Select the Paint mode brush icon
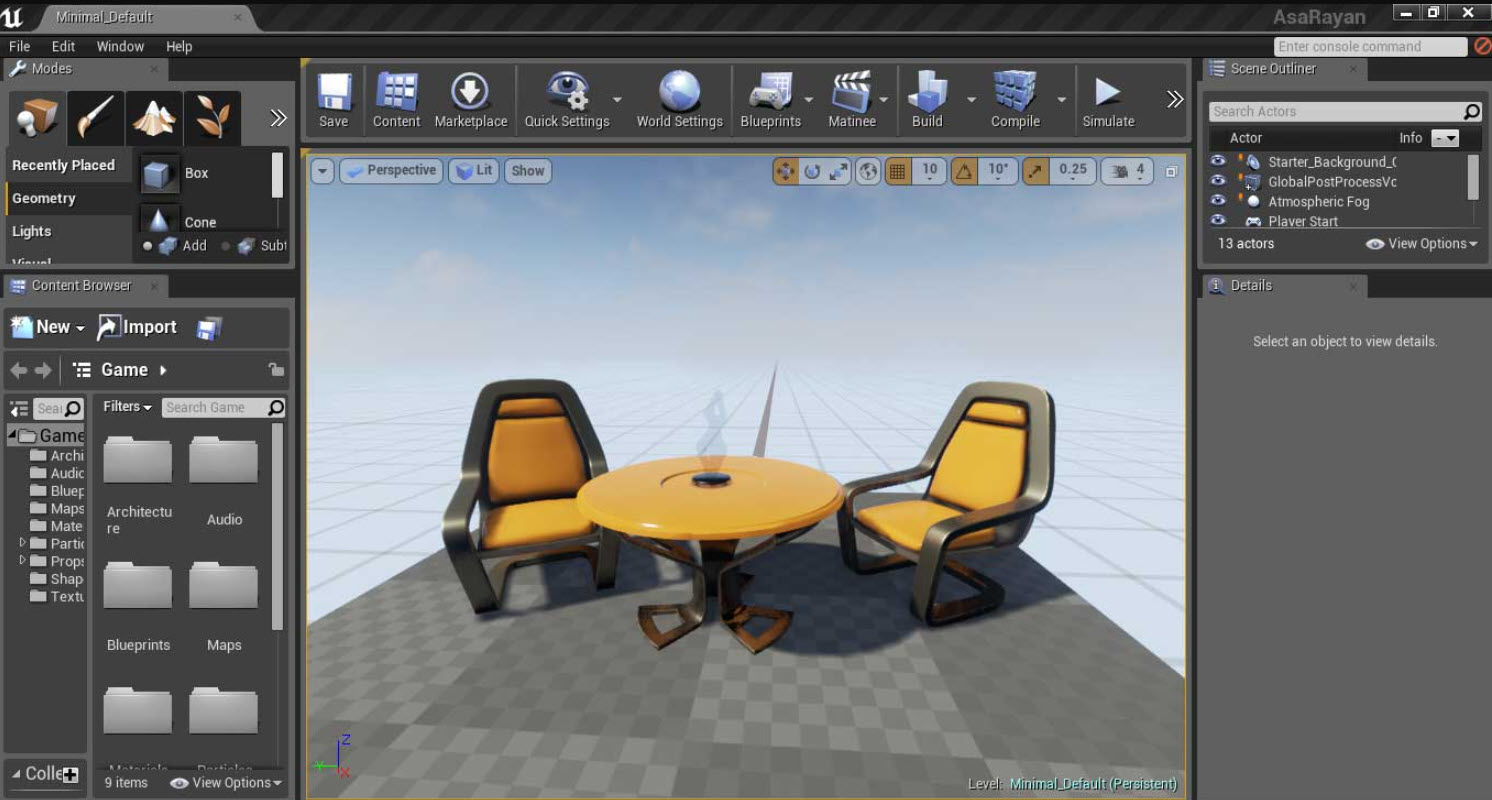Image resolution: width=1492 pixels, height=800 pixels. pyautogui.click(x=96, y=118)
